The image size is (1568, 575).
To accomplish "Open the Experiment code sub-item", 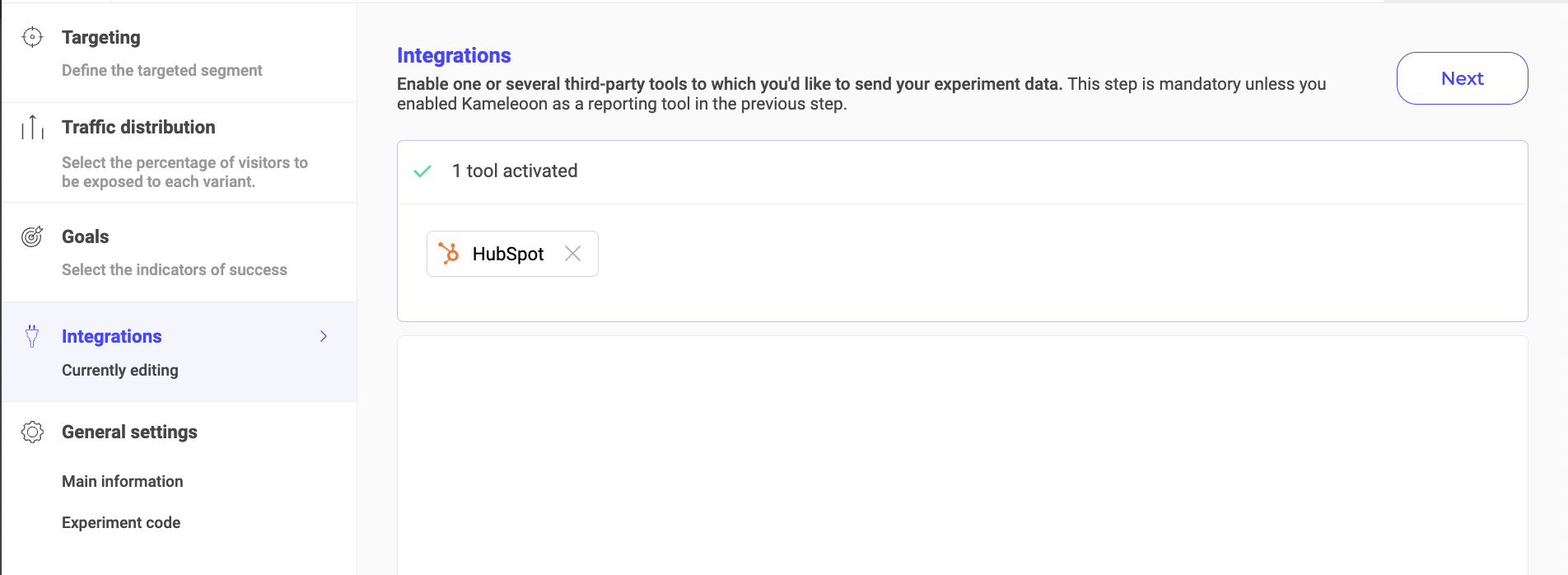I will (121, 523).
